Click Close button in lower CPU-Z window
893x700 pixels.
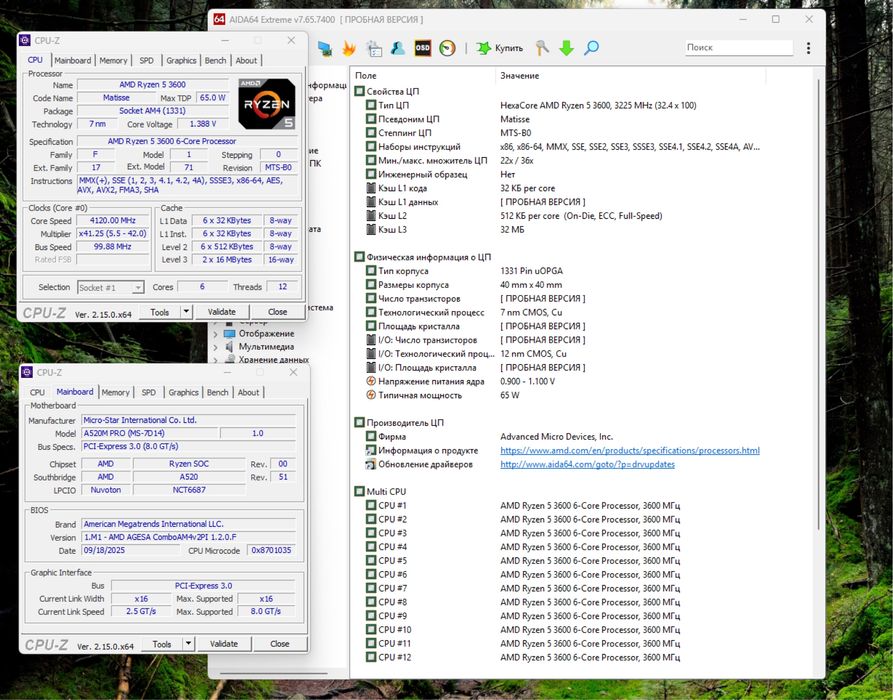(x=280, y=644)
